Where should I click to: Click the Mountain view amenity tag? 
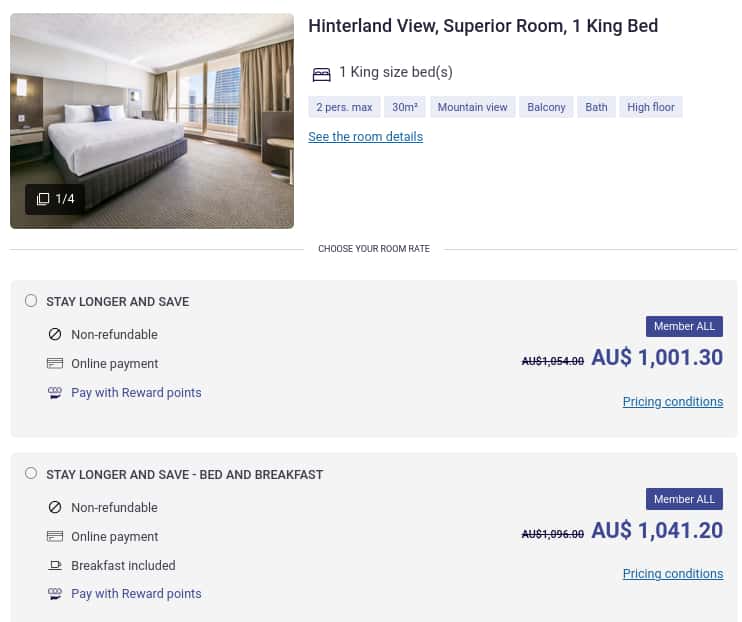tap(472, 107)
